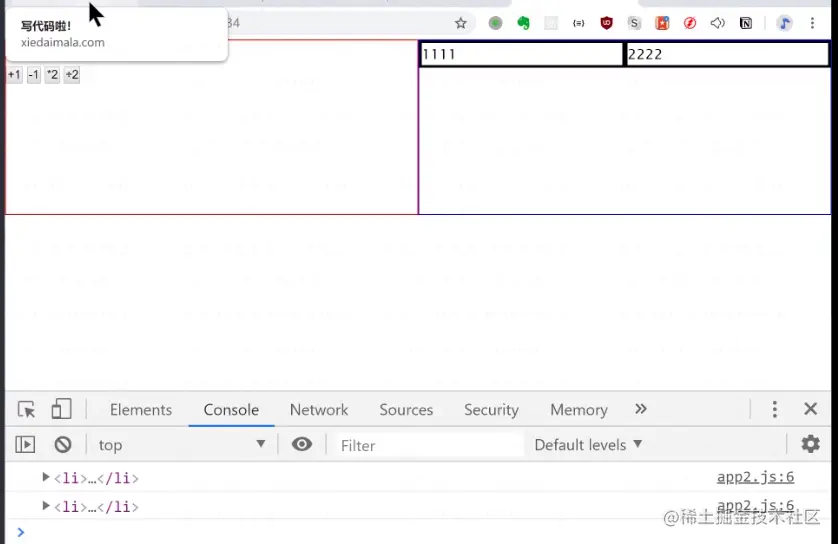Click the speaker sound extension icon

[x=718, y=23]
